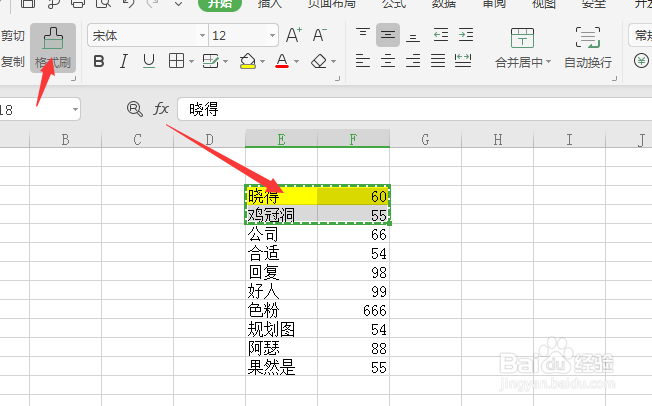Select column E header
The width and height of the screenshot is (652, 406).
(x=282, y=139)
